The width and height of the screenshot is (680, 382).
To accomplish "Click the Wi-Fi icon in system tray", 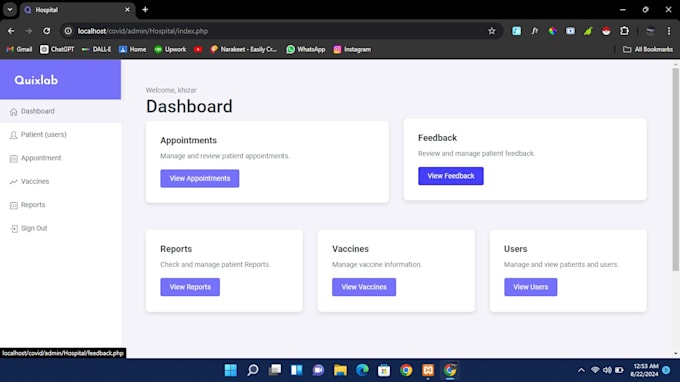I will [x=595, y=370].
